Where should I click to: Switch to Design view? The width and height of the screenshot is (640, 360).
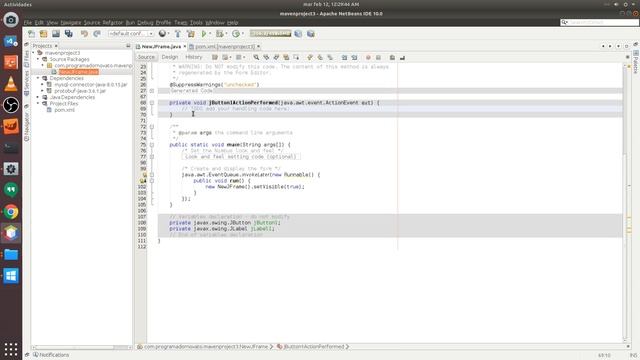point(170,58)
